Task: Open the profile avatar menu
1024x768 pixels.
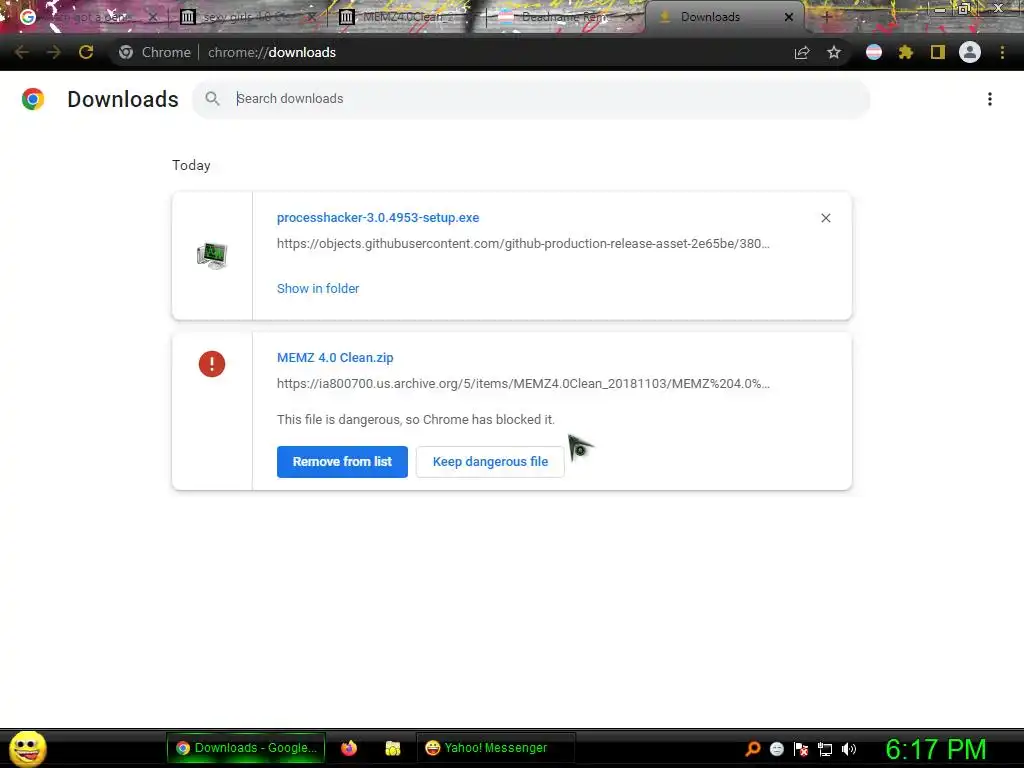Action: click(970, 52)
